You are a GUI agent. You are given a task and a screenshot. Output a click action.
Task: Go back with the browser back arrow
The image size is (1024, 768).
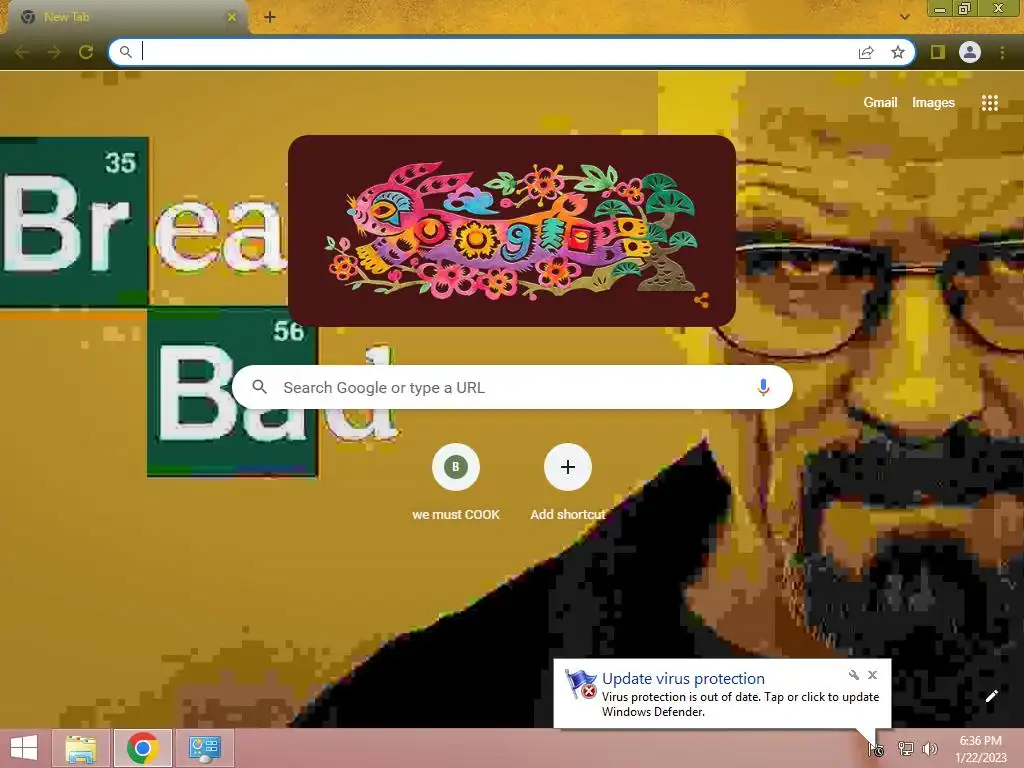[22, 52]
